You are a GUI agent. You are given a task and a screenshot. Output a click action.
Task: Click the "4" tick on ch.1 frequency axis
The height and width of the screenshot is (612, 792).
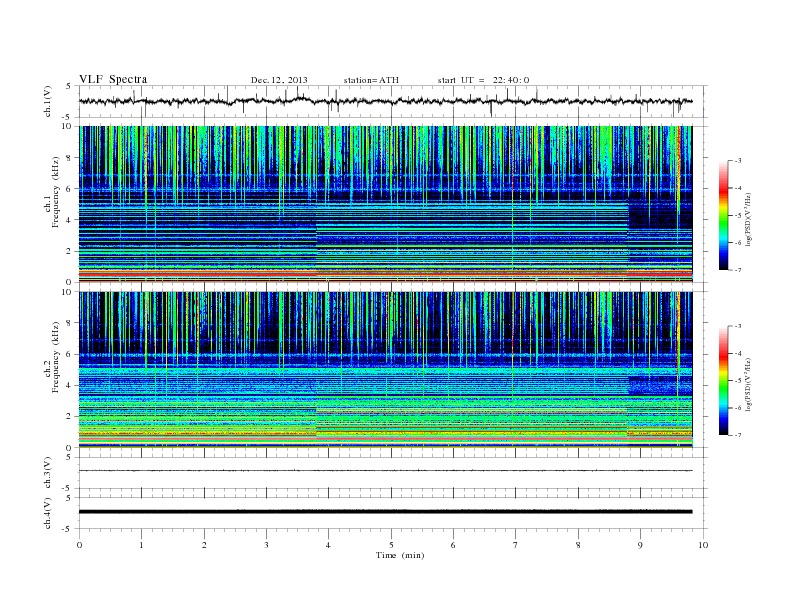point(69,220)
